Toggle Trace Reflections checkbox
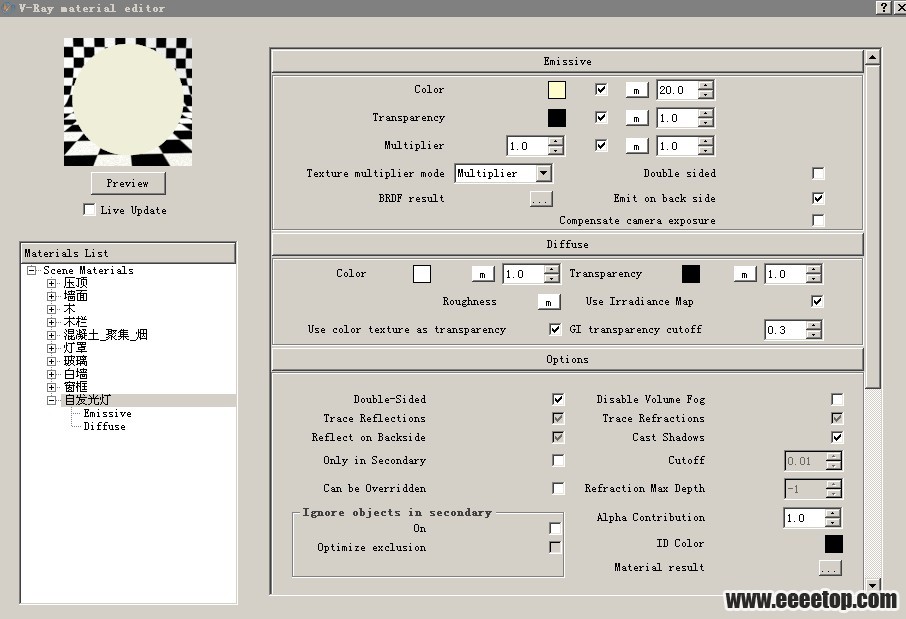906x619 pixels. (558, 418)
